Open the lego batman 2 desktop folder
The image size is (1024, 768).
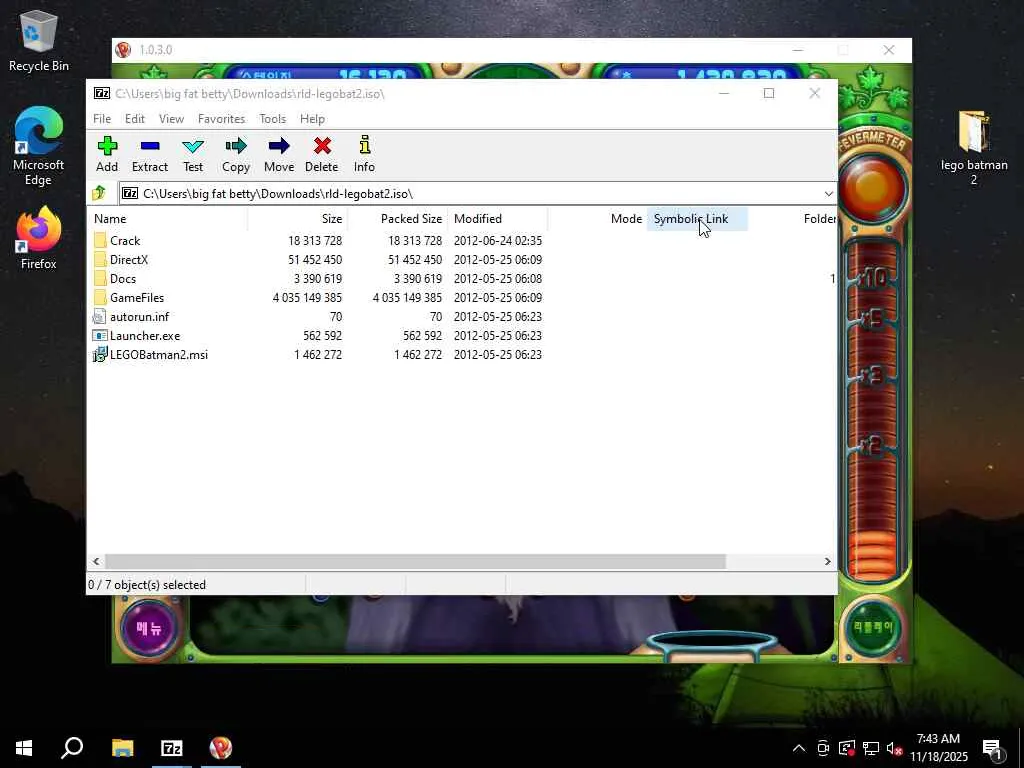pos(974,148)
